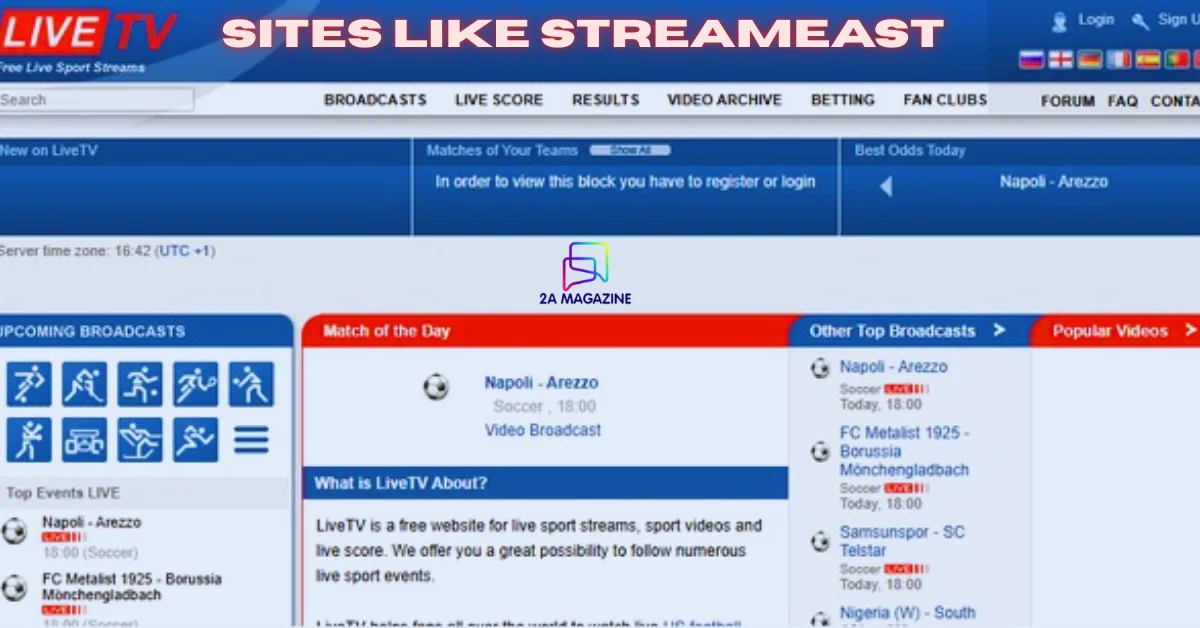Select the volleyball sport icon
1200x628 pixels.
[x=251, y=385]
